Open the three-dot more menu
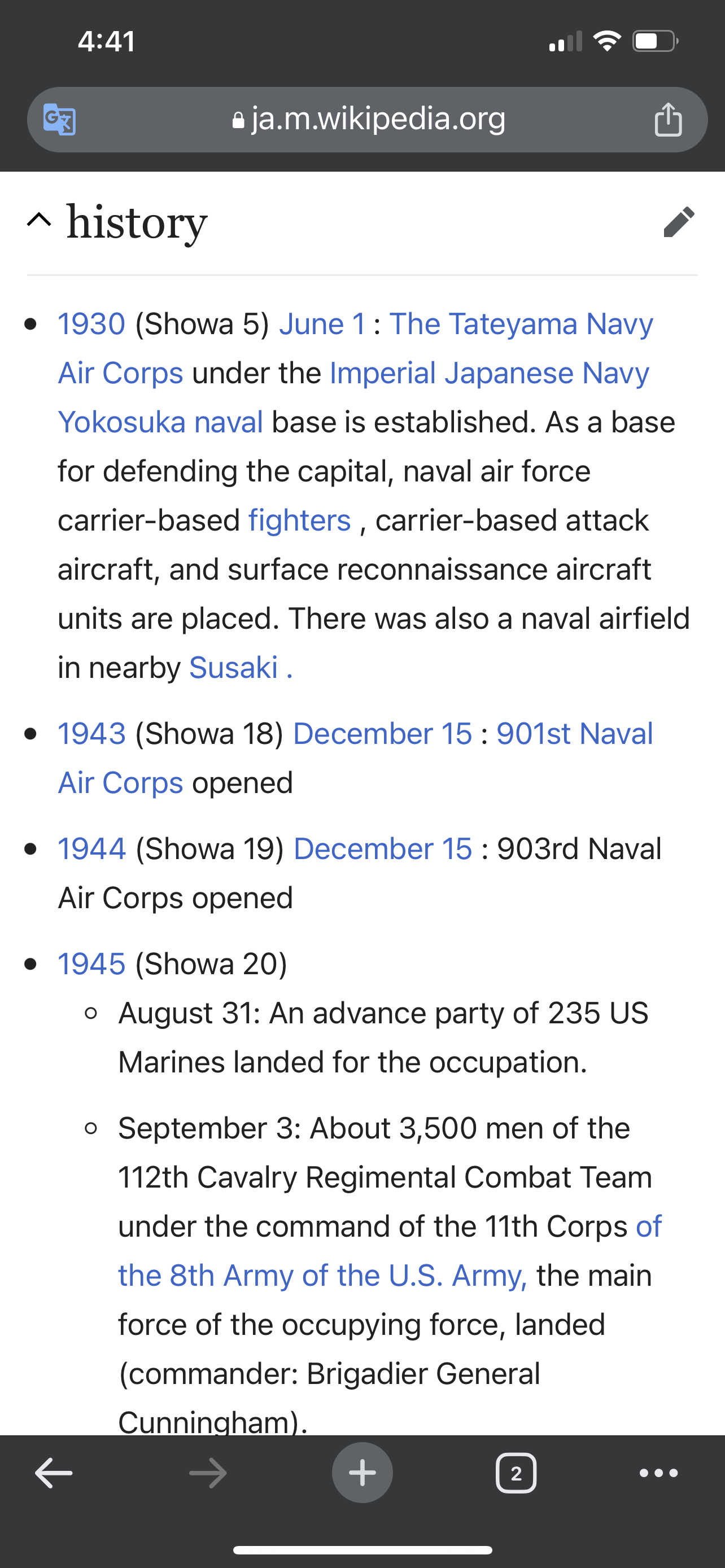725x1568 pixels. click(658, 1473)
